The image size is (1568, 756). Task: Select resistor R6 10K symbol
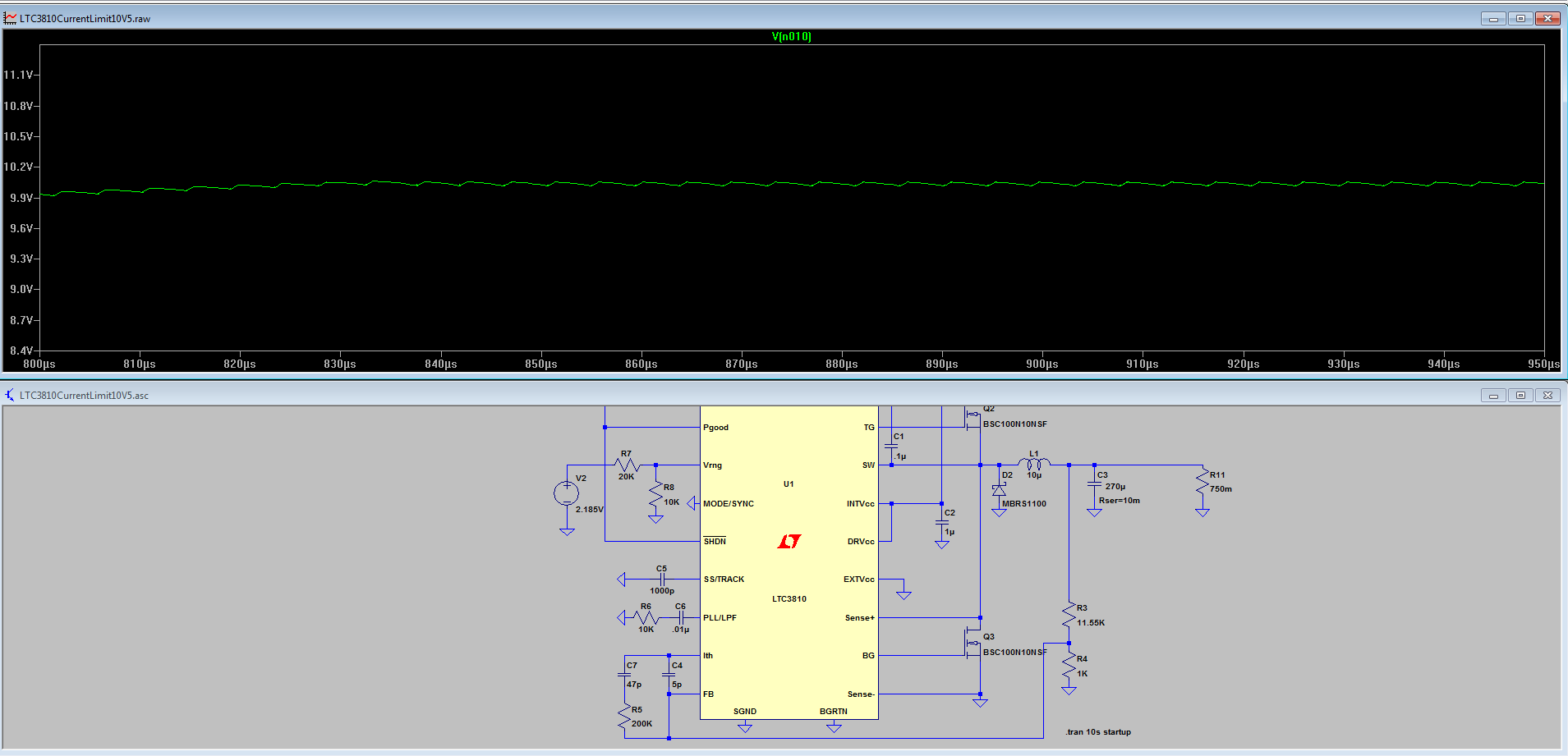646,617
